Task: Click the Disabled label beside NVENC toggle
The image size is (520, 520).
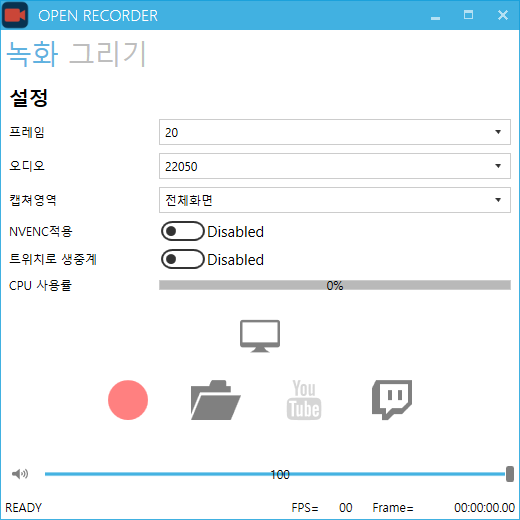Action: pos(235,232)
